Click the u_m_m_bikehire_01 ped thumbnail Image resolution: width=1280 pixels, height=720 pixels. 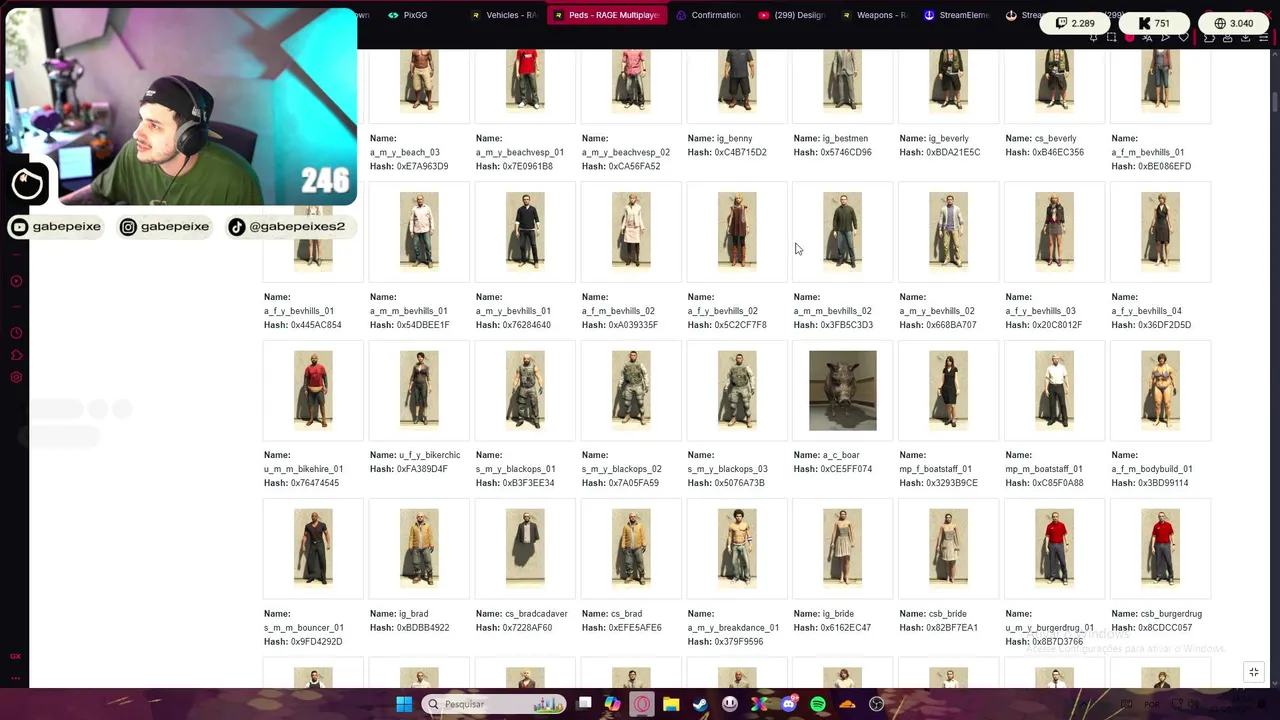pos(313,390)
